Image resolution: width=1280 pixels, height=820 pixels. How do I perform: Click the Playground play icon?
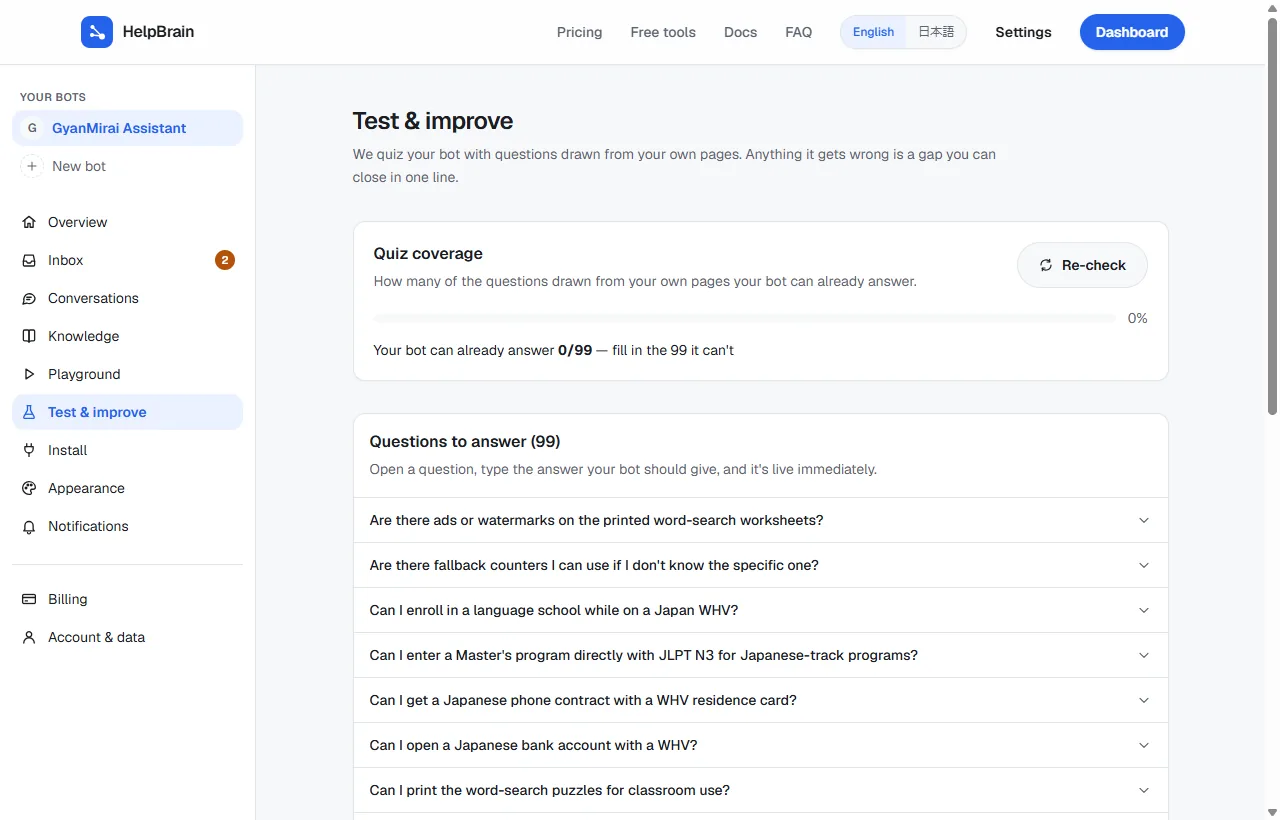coord(29,374)
